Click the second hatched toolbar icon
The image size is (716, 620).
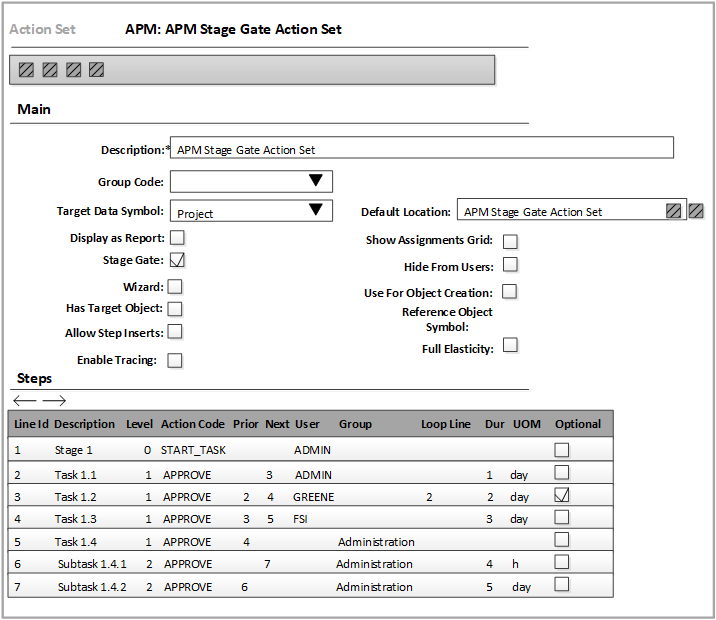(50, 70)
